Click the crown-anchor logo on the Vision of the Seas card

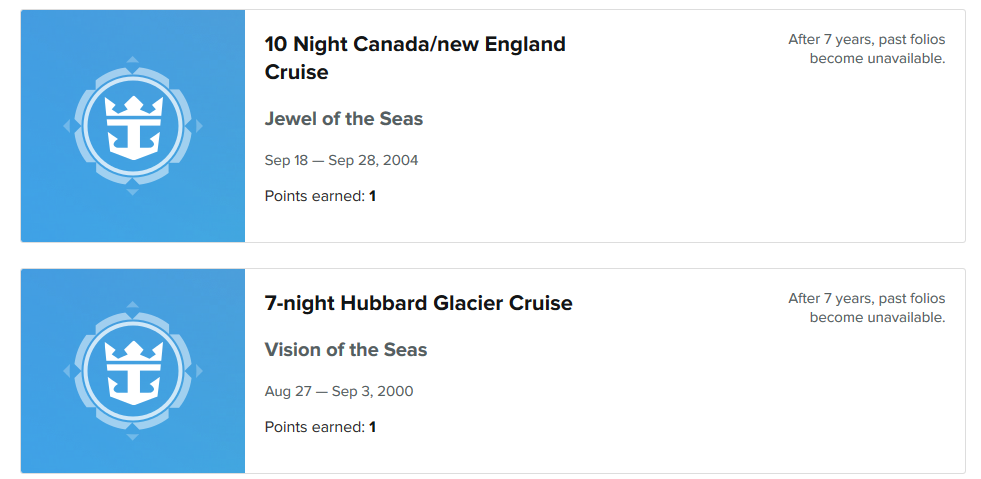[133, 372]
